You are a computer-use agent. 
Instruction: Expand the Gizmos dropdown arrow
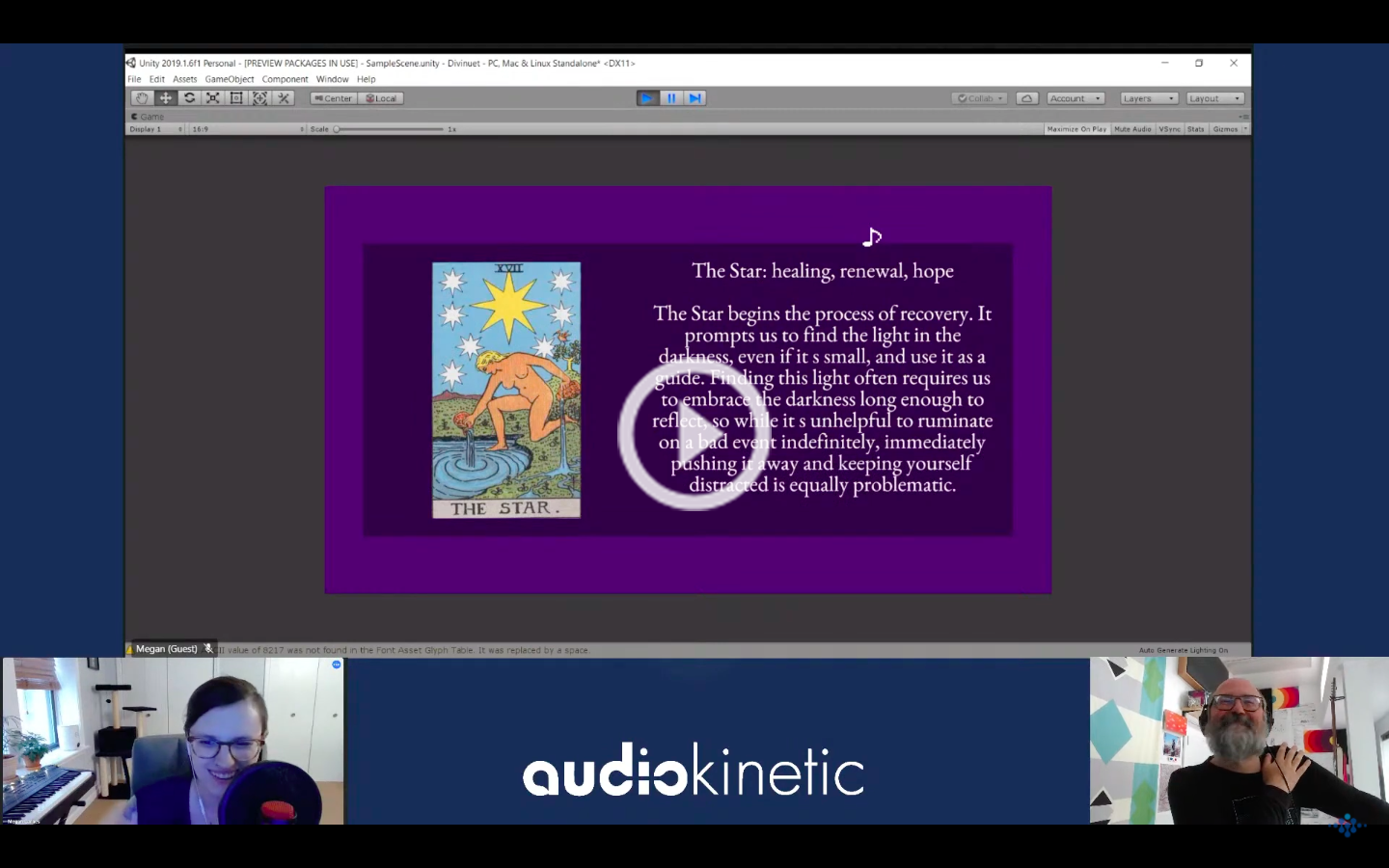[1245, 129]
